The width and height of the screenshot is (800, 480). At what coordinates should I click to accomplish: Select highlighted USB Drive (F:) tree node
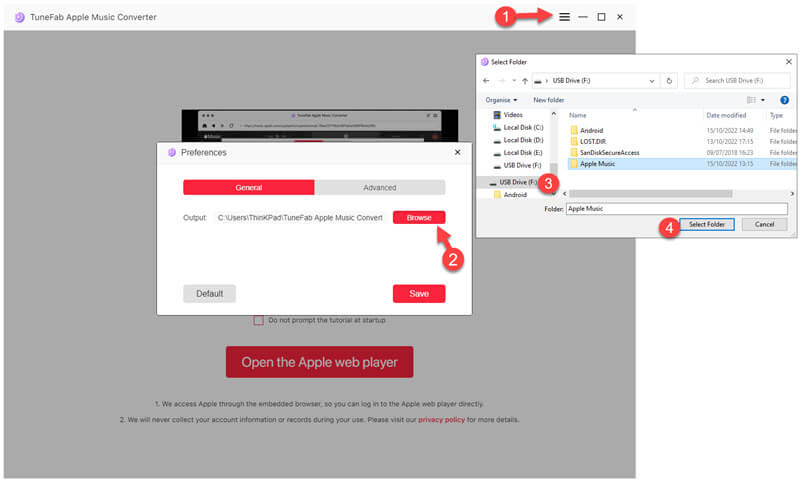[512, 182]
